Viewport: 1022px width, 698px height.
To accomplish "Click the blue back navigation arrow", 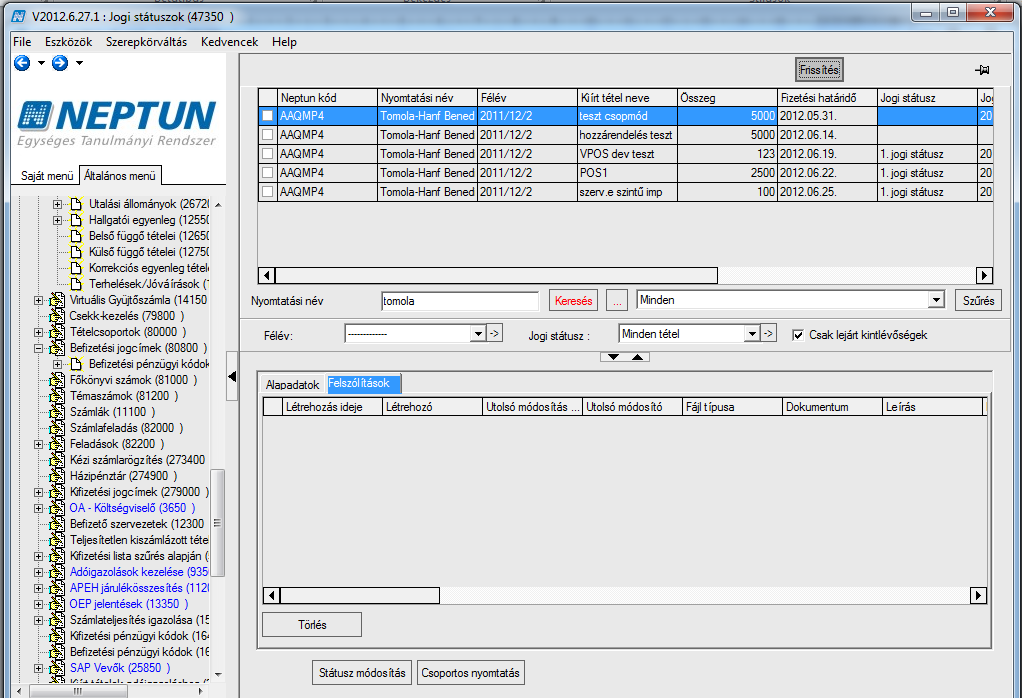I will click(x=22, y=63).
